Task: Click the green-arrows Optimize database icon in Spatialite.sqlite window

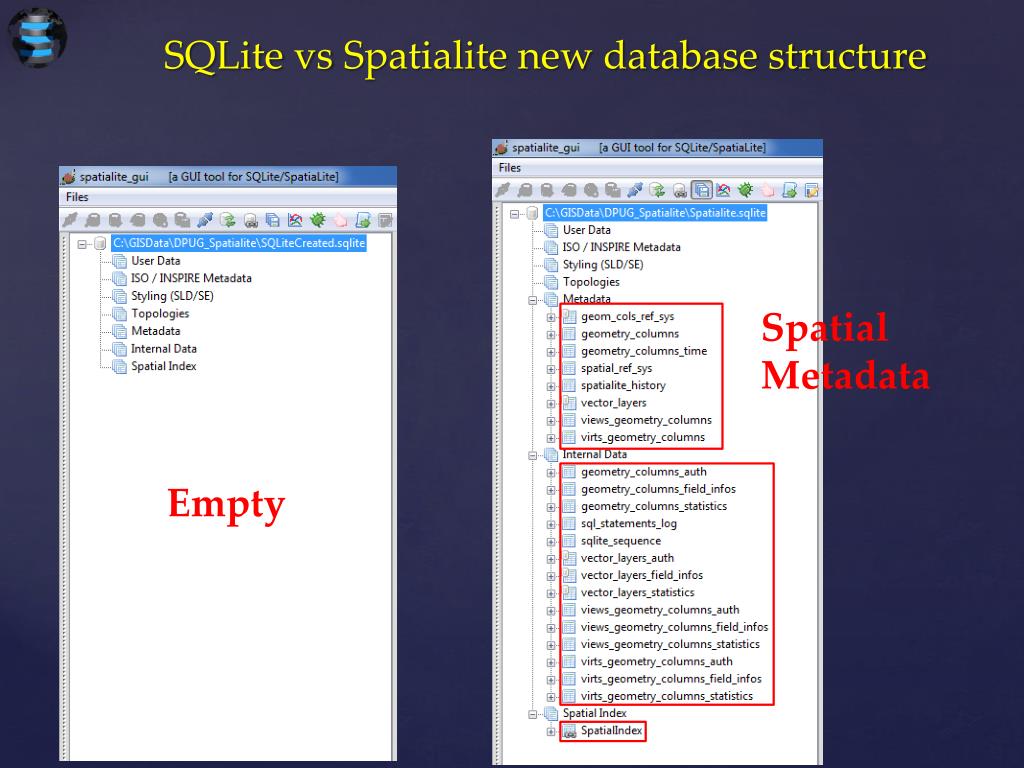Action: pos(657,190)
